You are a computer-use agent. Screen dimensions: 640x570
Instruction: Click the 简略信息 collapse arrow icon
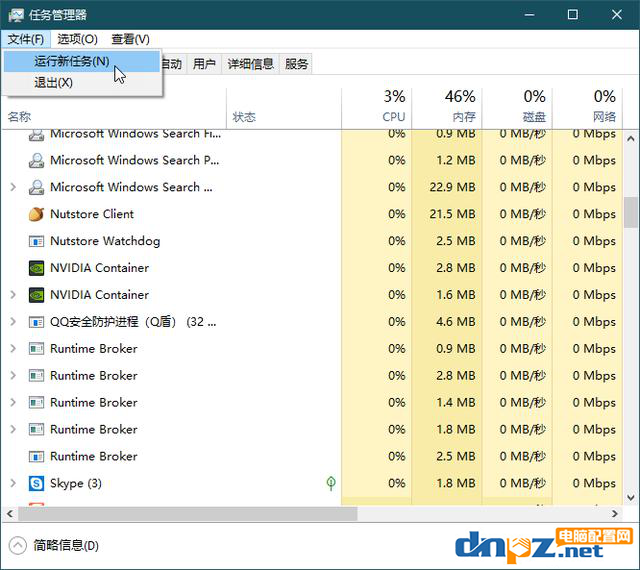pyautogui.click(x=18, y=546)
